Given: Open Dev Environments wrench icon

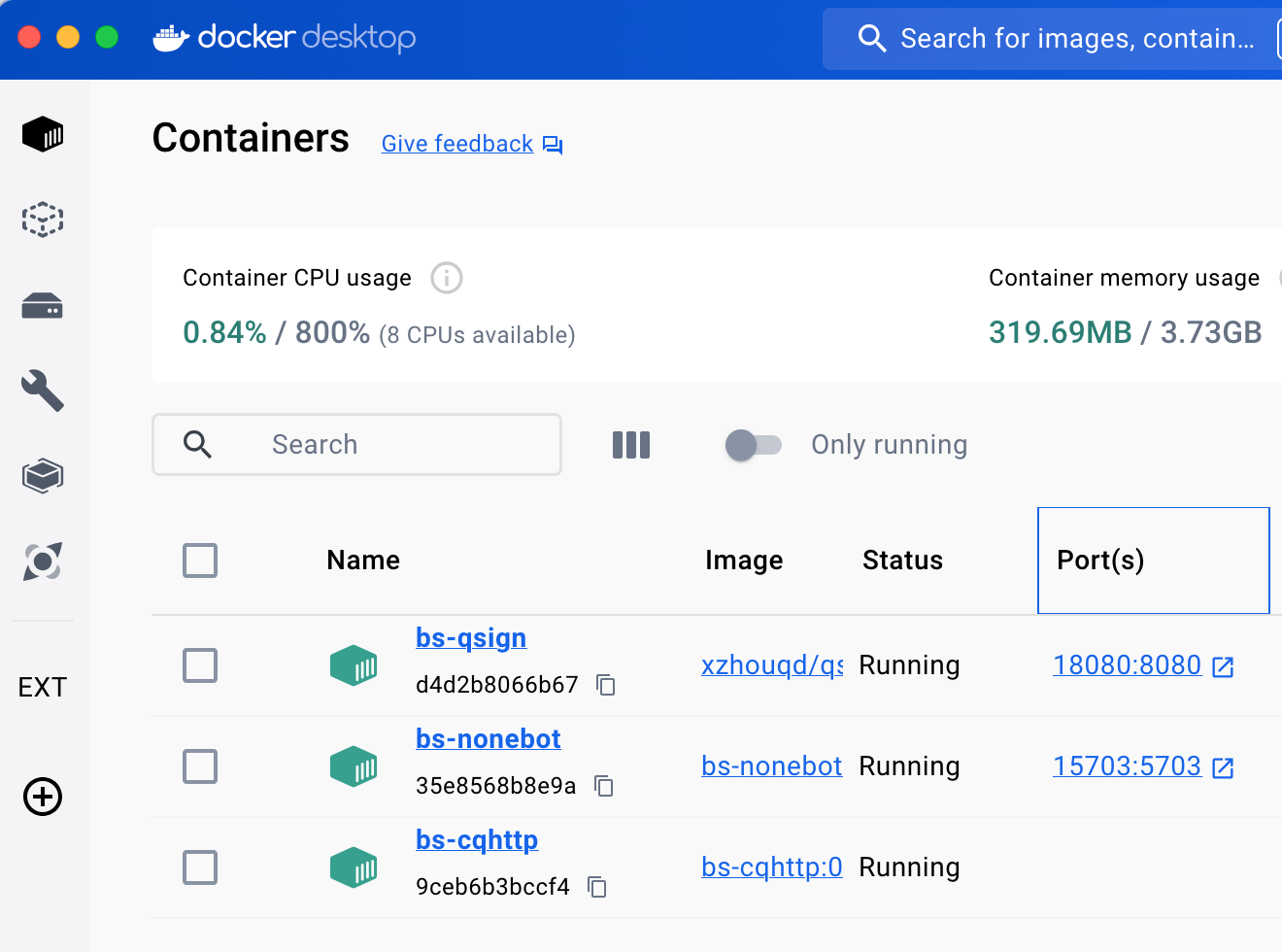Looking at the screenshot, I should (x=43, y=391).
